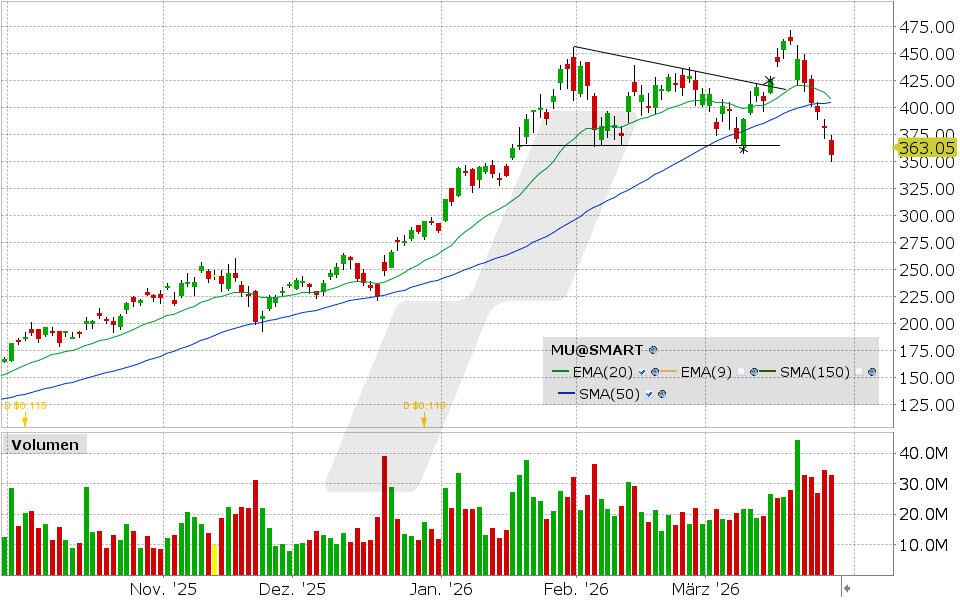Open settings for the SMA(150) indicator
Screen dimensions: 960x600
coord(872,372)
